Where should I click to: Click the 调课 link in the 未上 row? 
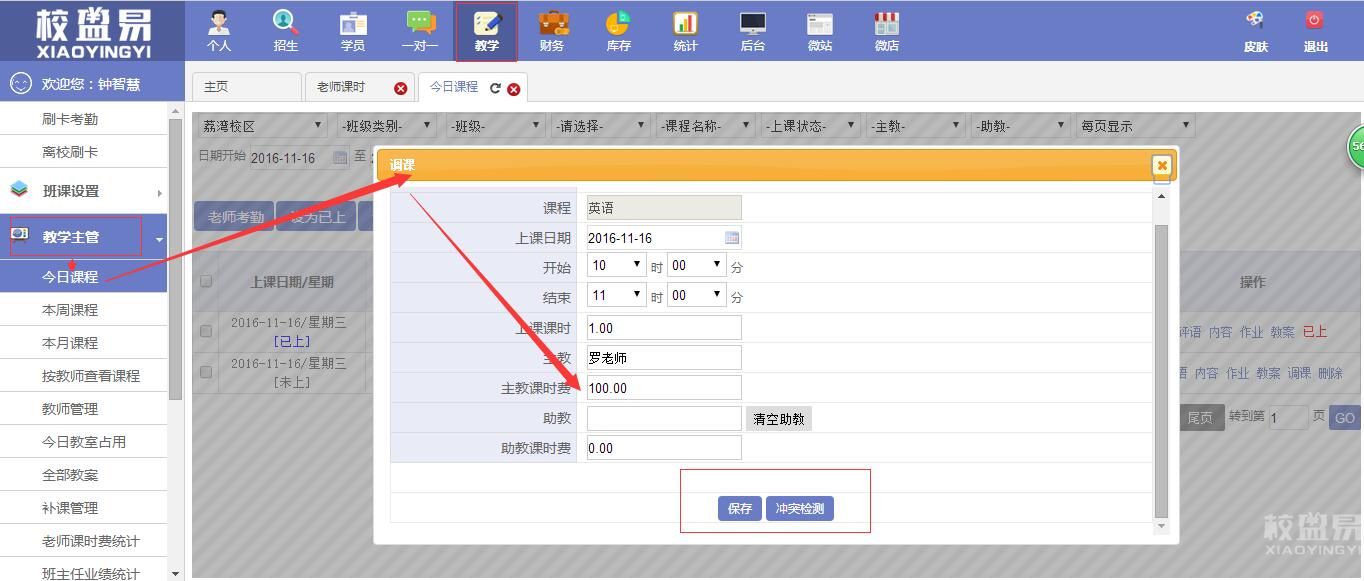click(x=1299, y=373)
